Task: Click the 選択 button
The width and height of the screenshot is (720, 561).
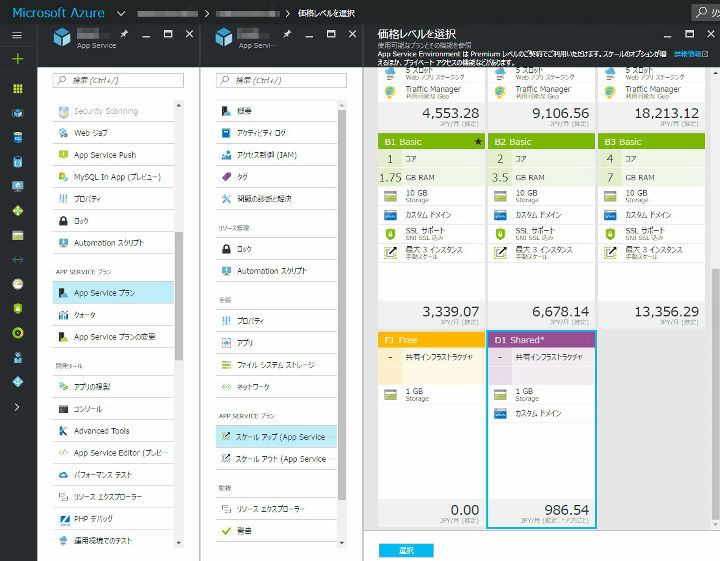Action: click(406, 550)
